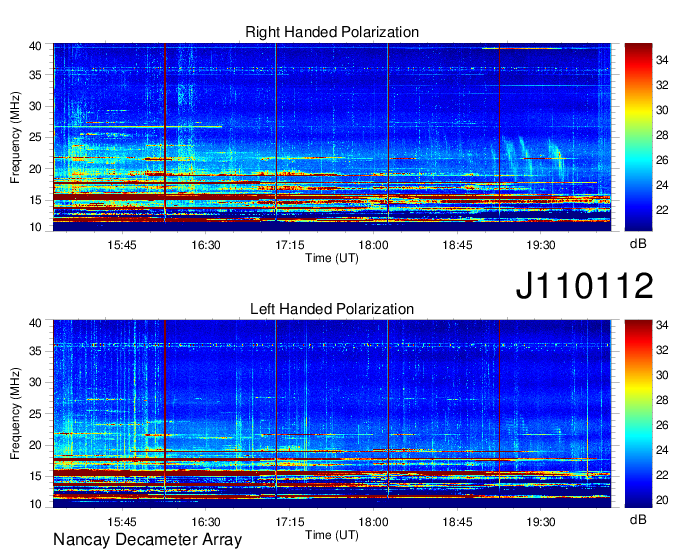Viewport: 680px width, 552px height.
Task: Click the 15 MHz tick on right-handed plot
Action: tap(35, 200)
